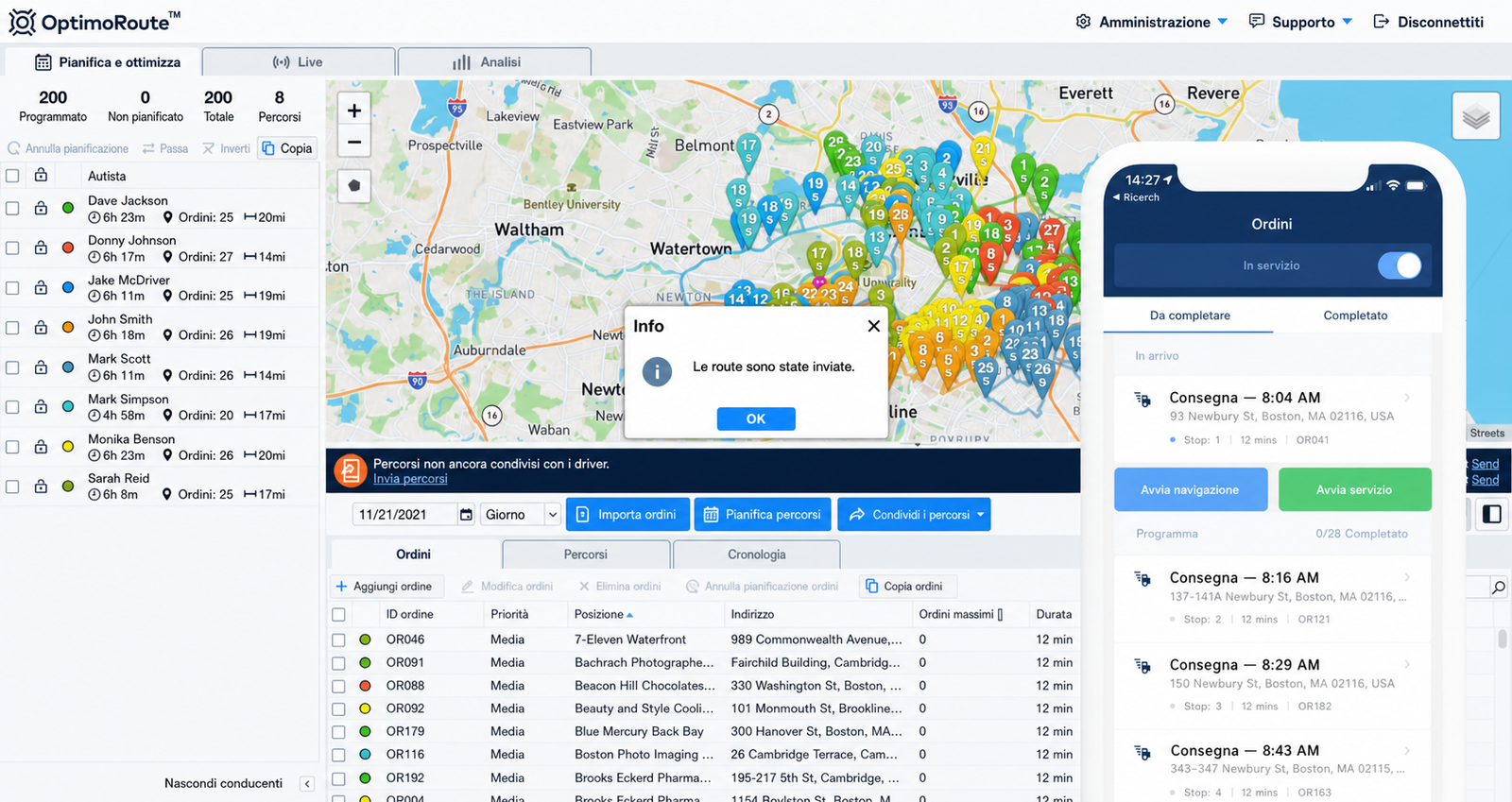Follow the Invia percorsi link
The height and width of the screenshot is (802, 1512).
410,479
